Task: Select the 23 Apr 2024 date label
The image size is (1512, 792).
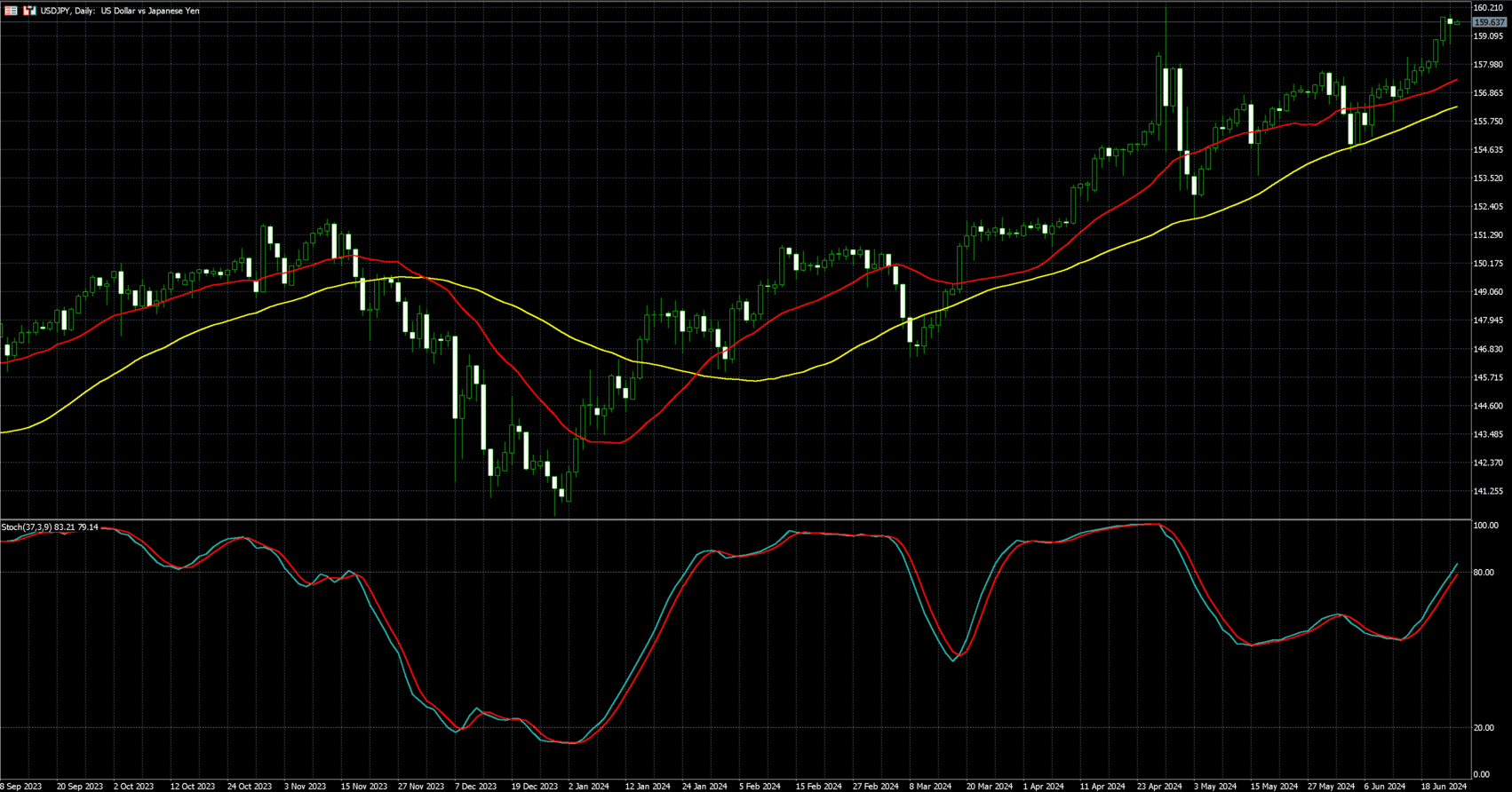Action: pos(1160,786)
